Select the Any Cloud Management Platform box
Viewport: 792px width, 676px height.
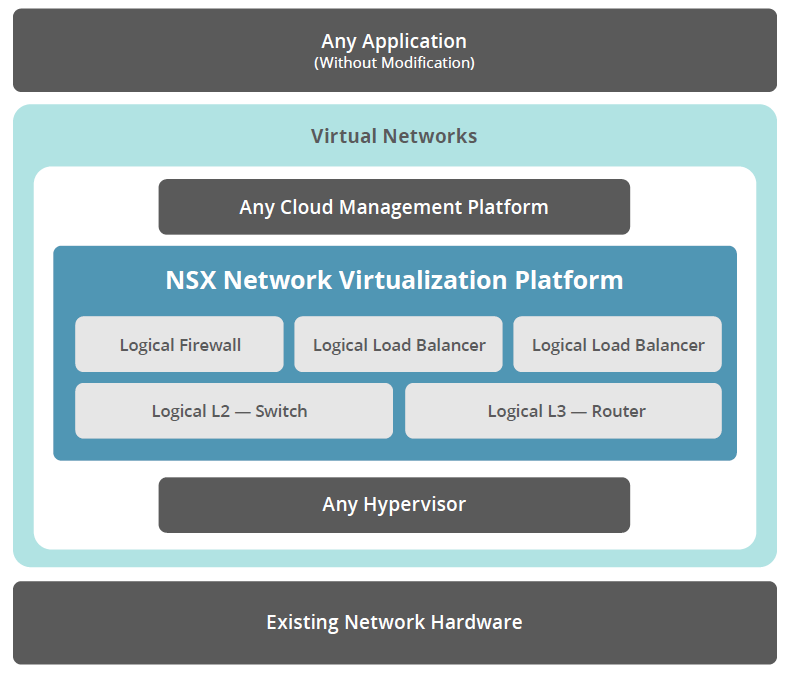[x=394, y=207]
